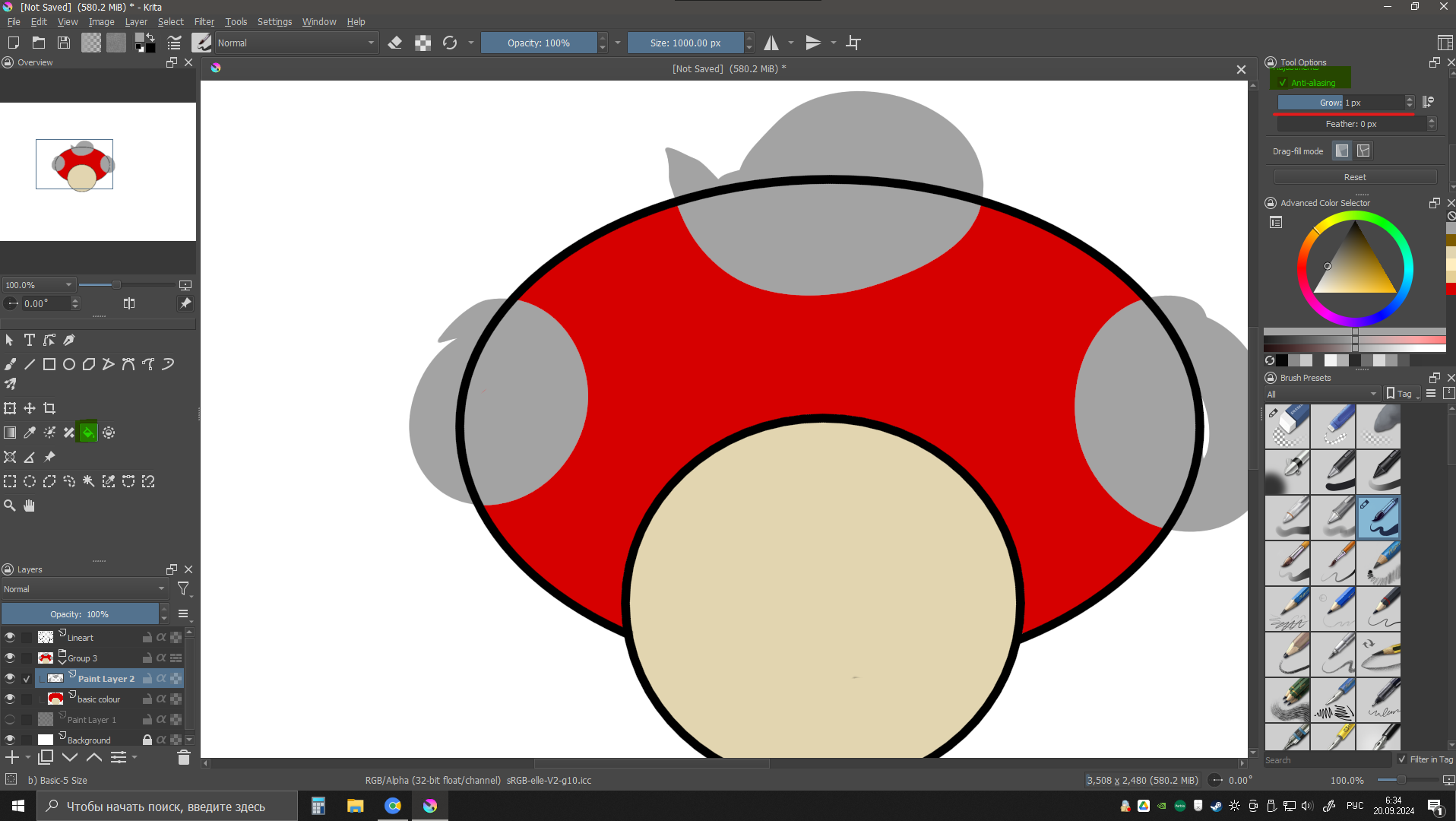1456x821 pixels.
Task: Open the add layer dropdown arrow
Action: [x=28, y=757]
